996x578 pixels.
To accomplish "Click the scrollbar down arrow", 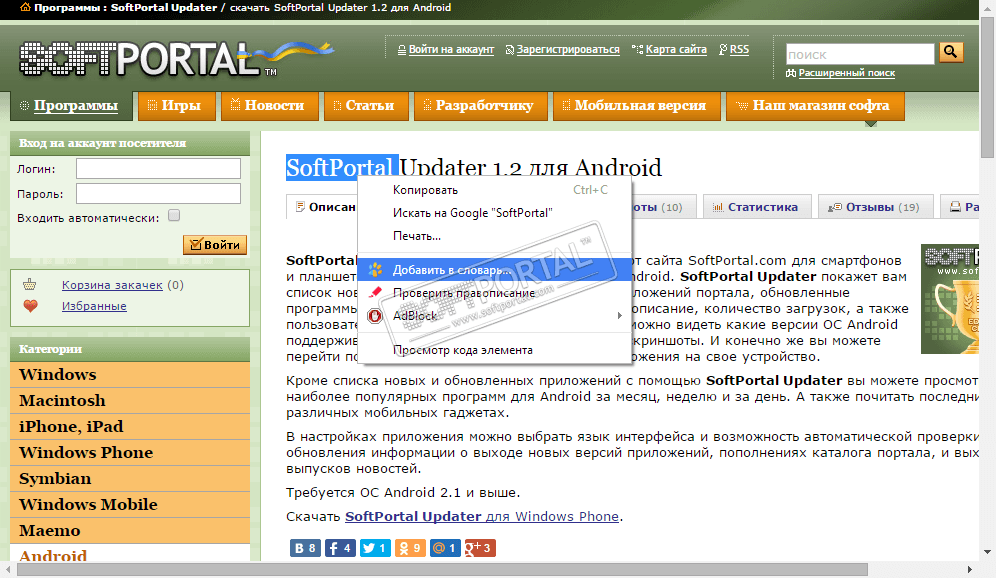I will coord(987,553).
